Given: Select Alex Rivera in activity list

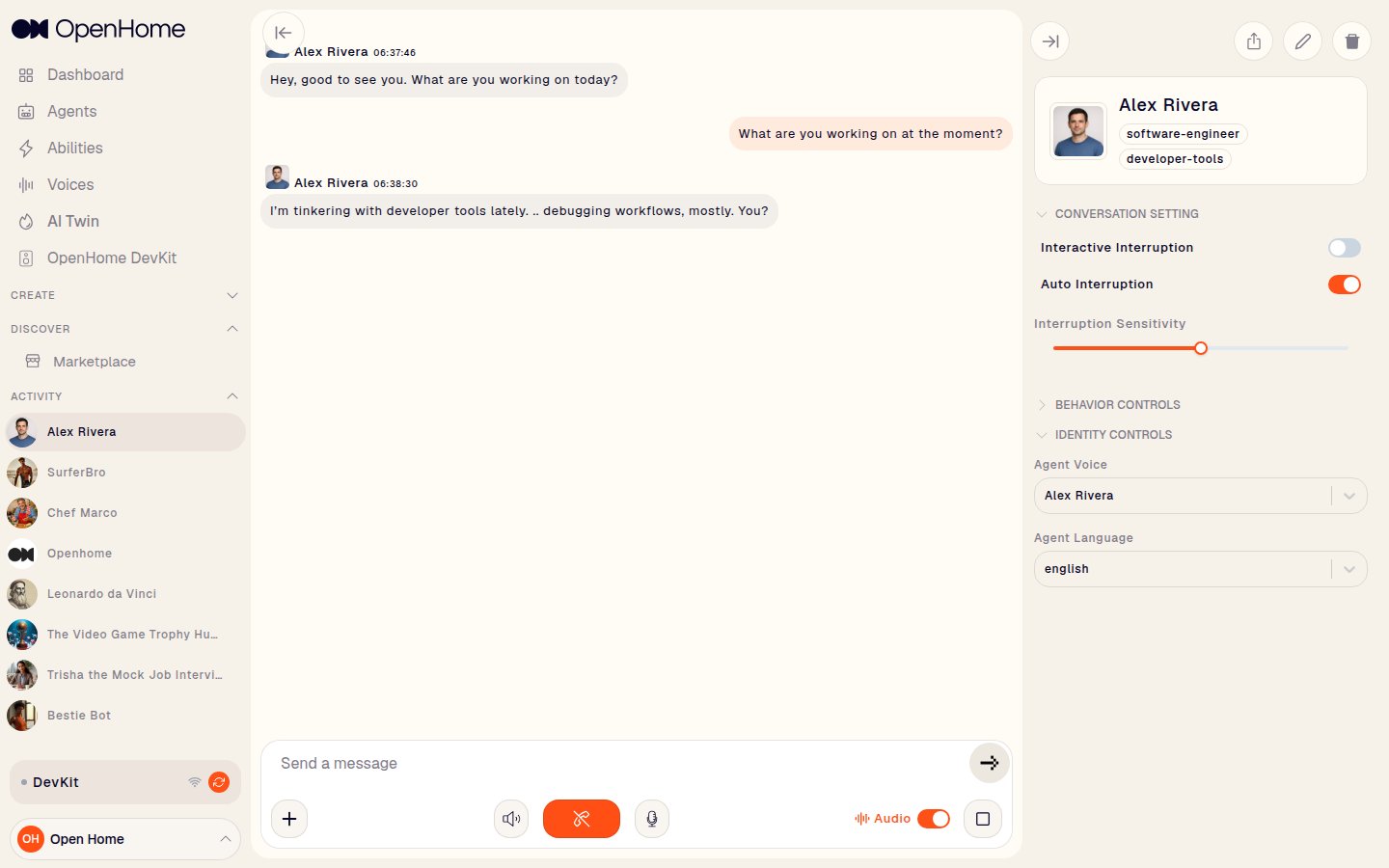Looking at the screenshot, I should point(125,432).
